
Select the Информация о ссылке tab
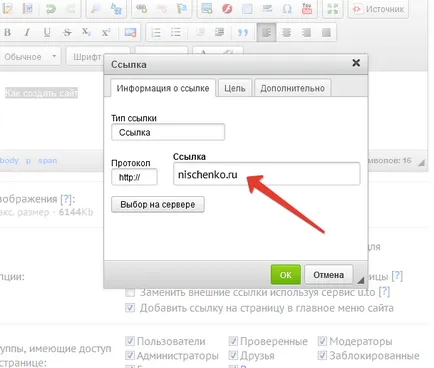click(x=163, y=88)
